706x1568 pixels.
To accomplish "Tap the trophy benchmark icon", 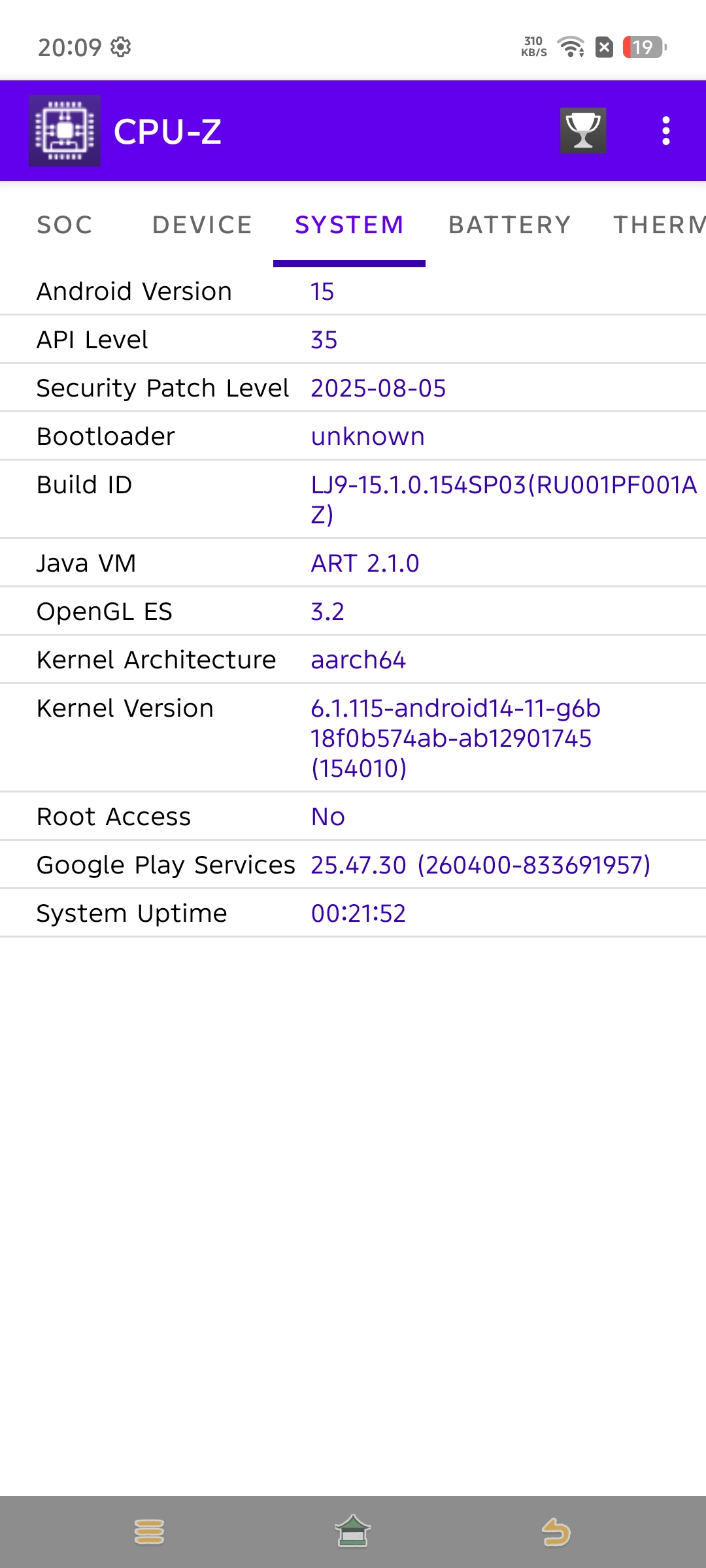I will click(x=582, y=131).
